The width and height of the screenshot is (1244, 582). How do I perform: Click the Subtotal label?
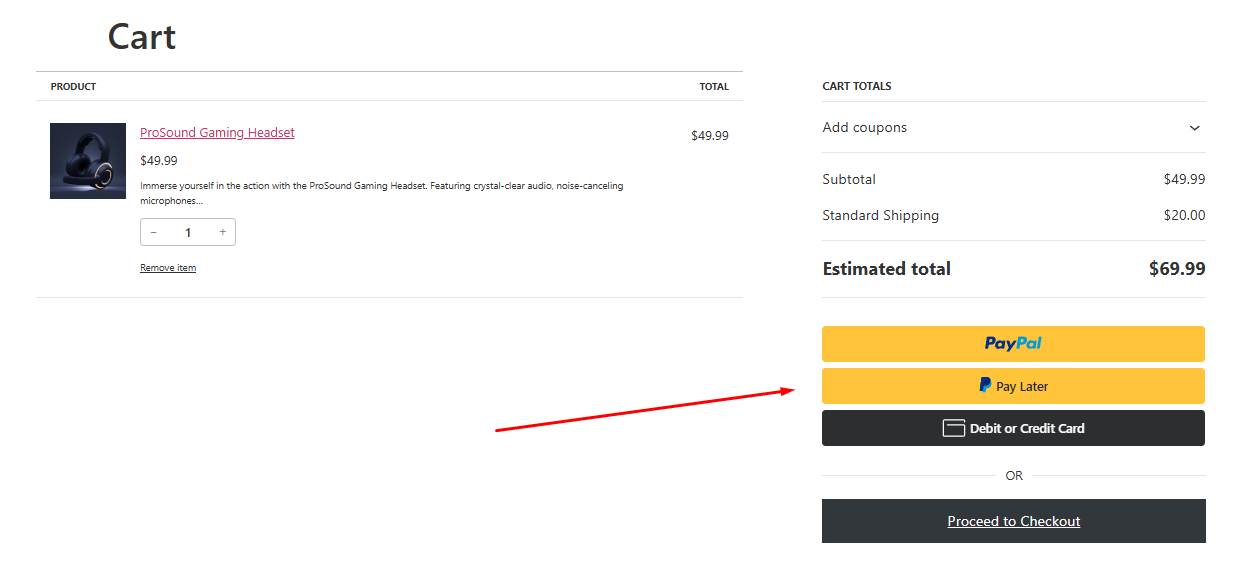[x=849, y=180]
